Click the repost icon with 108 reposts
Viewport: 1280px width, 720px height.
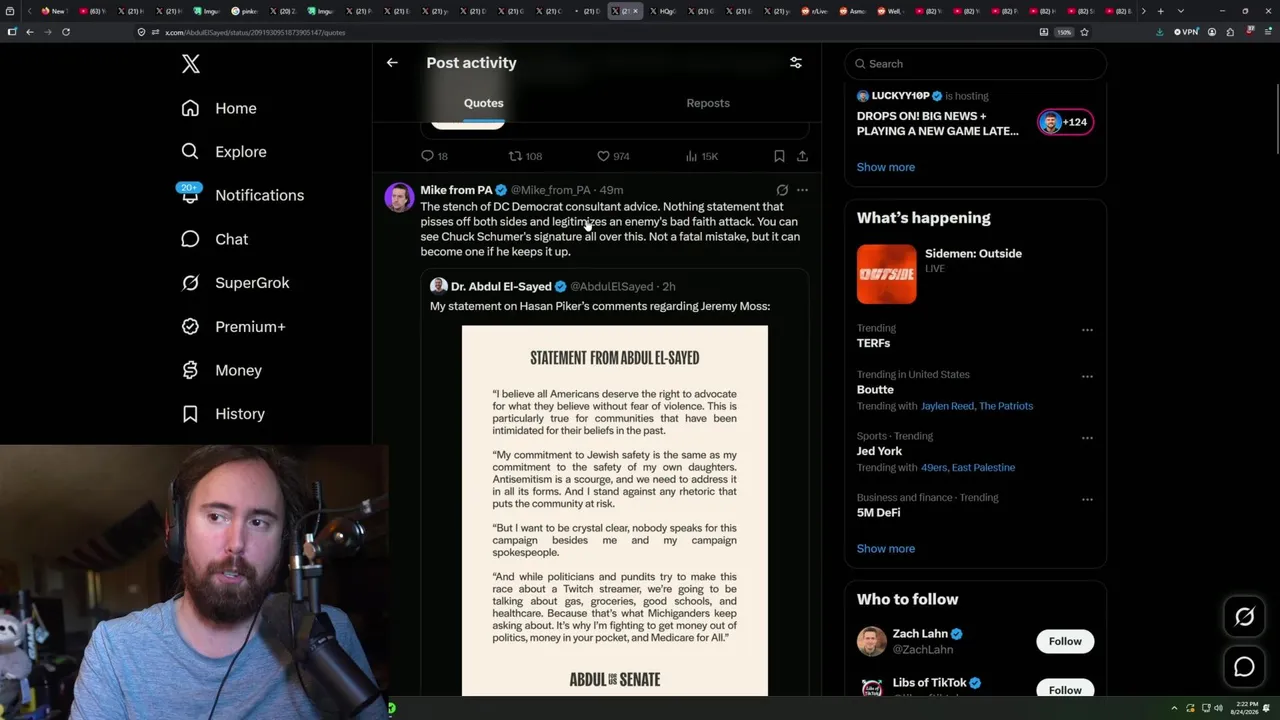click(x=515, y=156)
